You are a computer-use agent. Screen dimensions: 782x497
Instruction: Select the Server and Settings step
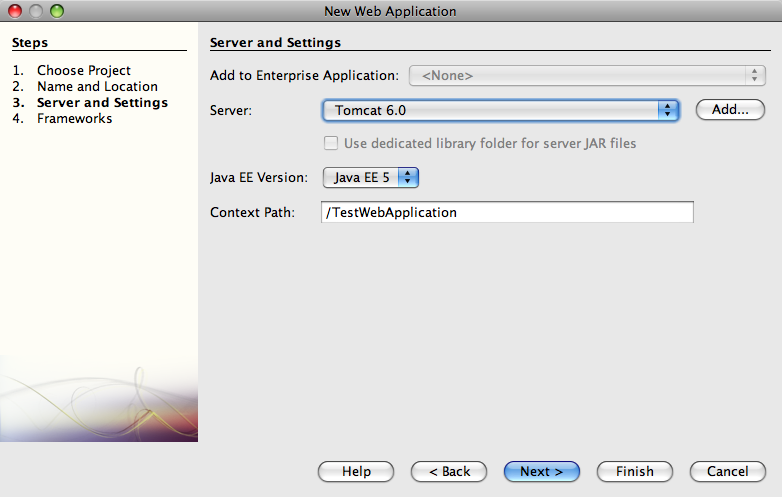click(x=102, y=103)
